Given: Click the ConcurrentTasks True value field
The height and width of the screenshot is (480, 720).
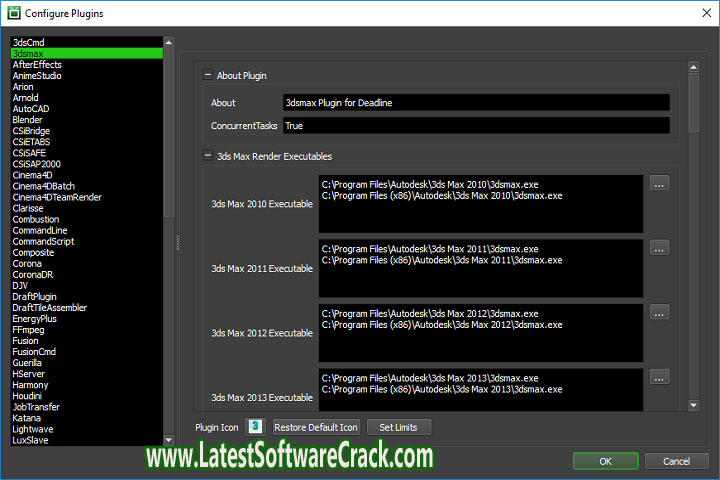Looking at the screenshot, I should (x=476, y=126).
